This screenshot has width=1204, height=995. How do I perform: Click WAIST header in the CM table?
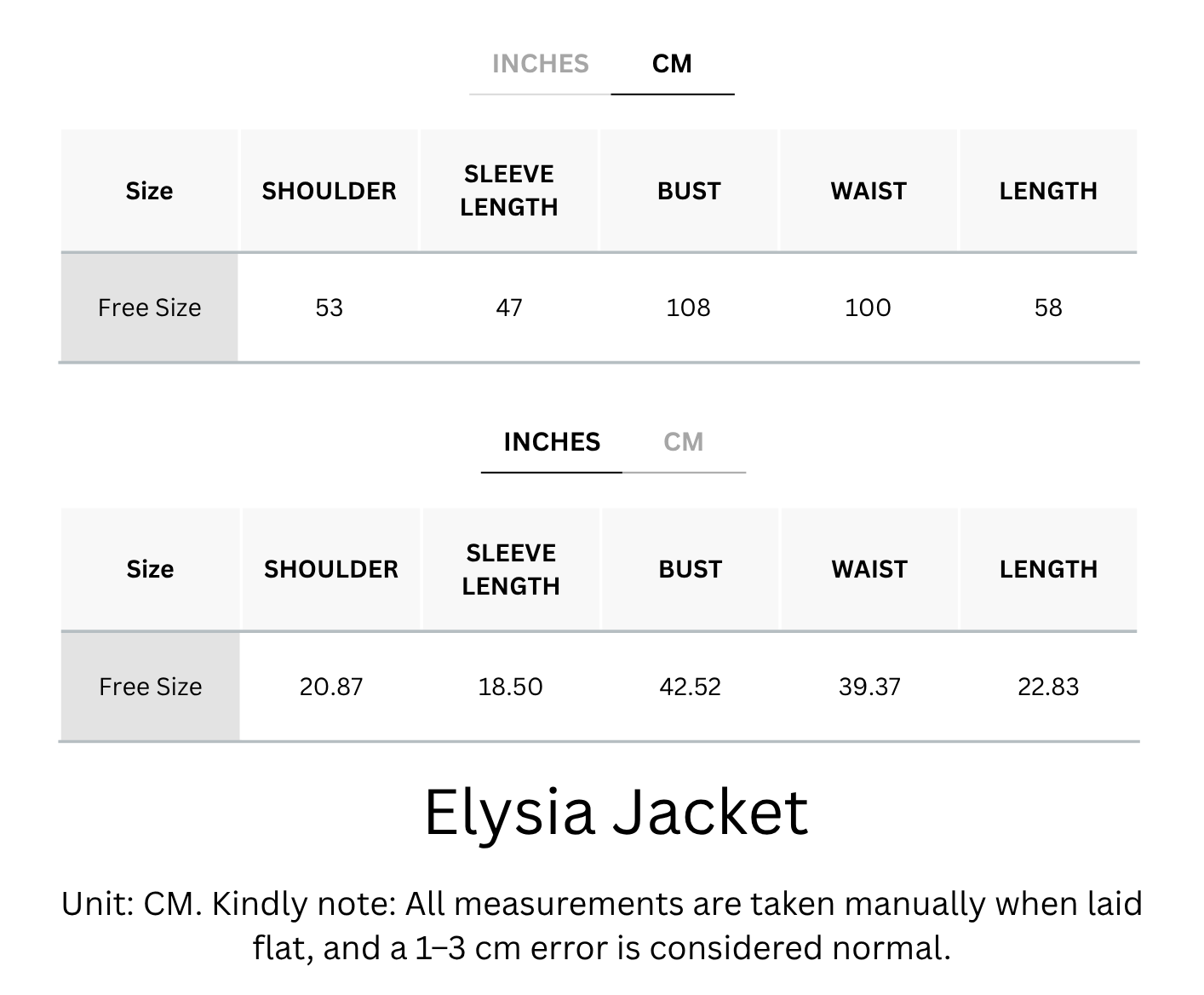point(869,191)
